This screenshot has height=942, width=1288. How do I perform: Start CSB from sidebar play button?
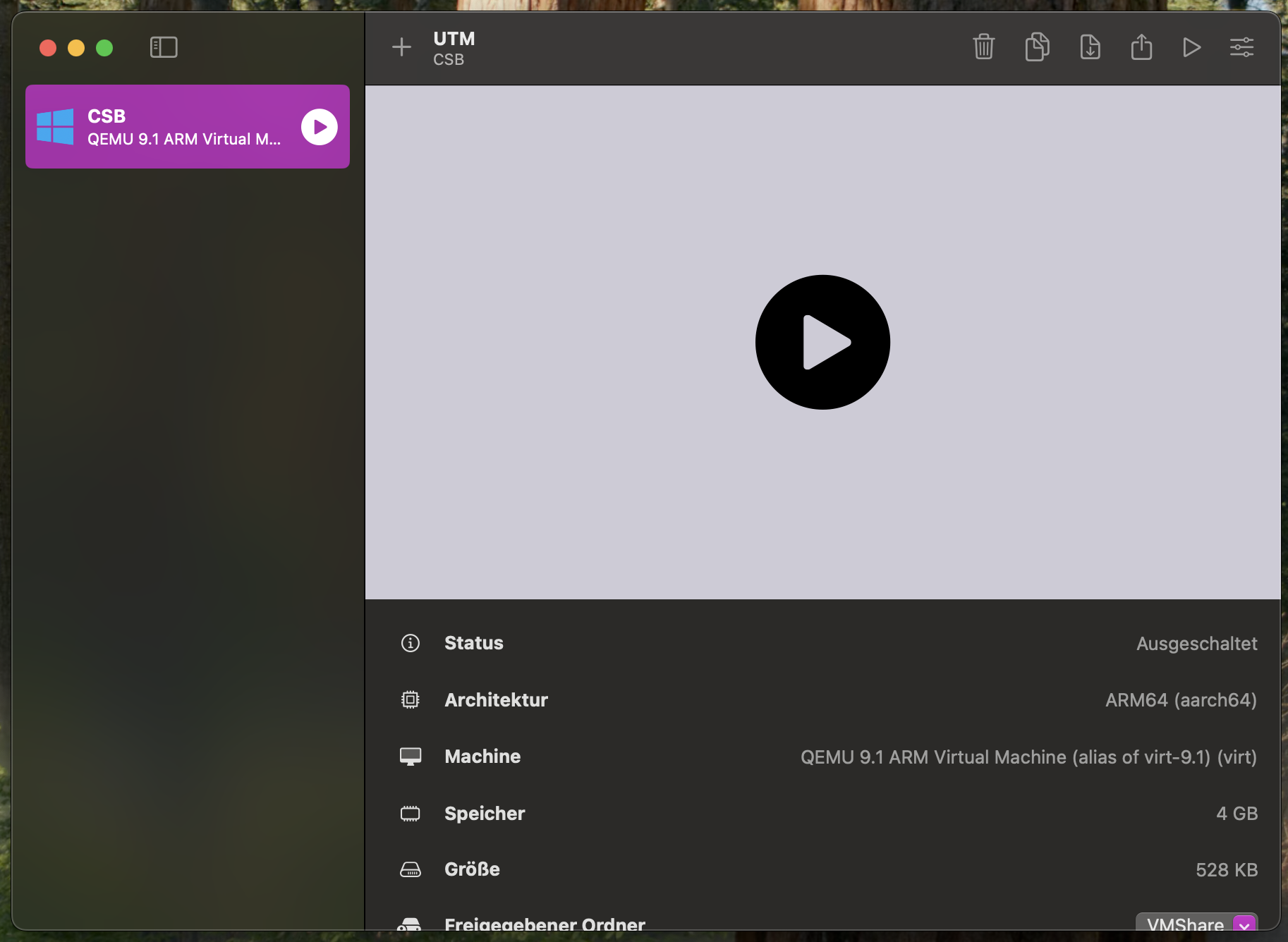click(x=320, y=127)
